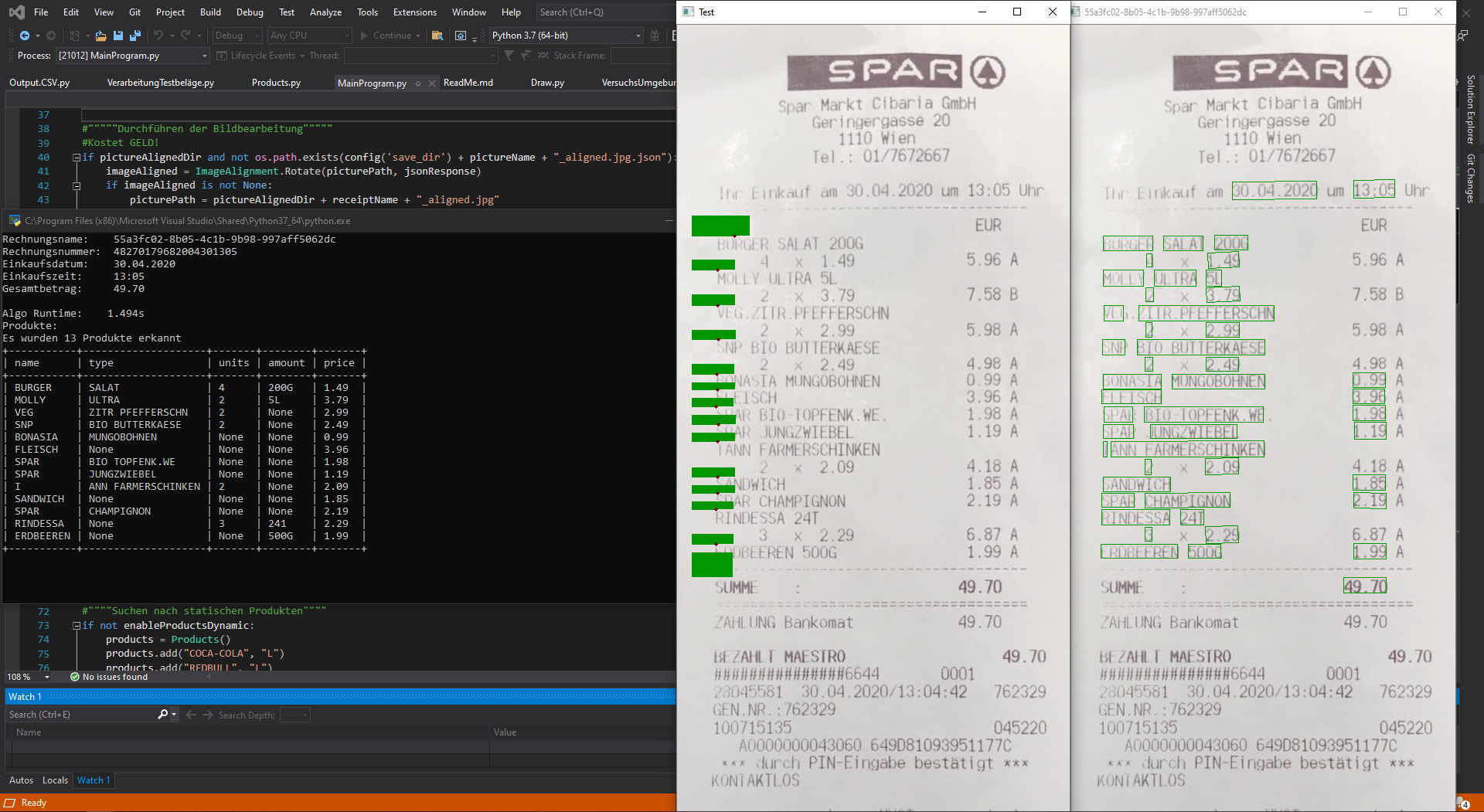Viewport: 1484px width, 812px height.
Task: Switch to the Output.CSV.py tab
Action: pos(39,83)
